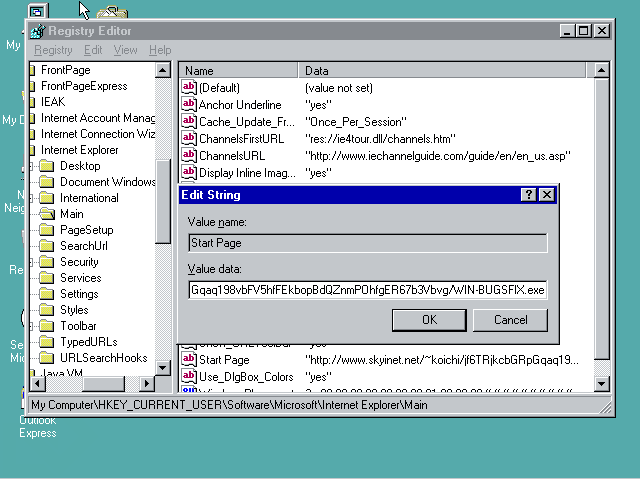640x480 pixels.
Task: Click the Start Page string icon
Action: [189, 360]
